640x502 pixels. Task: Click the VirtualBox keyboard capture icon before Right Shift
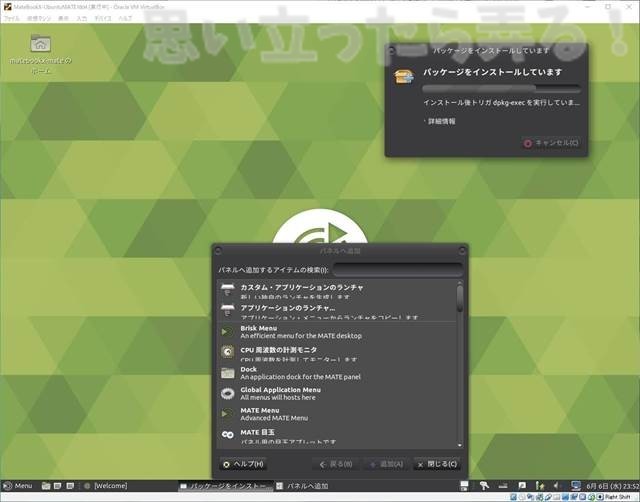pyautogui.click(x=600, y=497)
